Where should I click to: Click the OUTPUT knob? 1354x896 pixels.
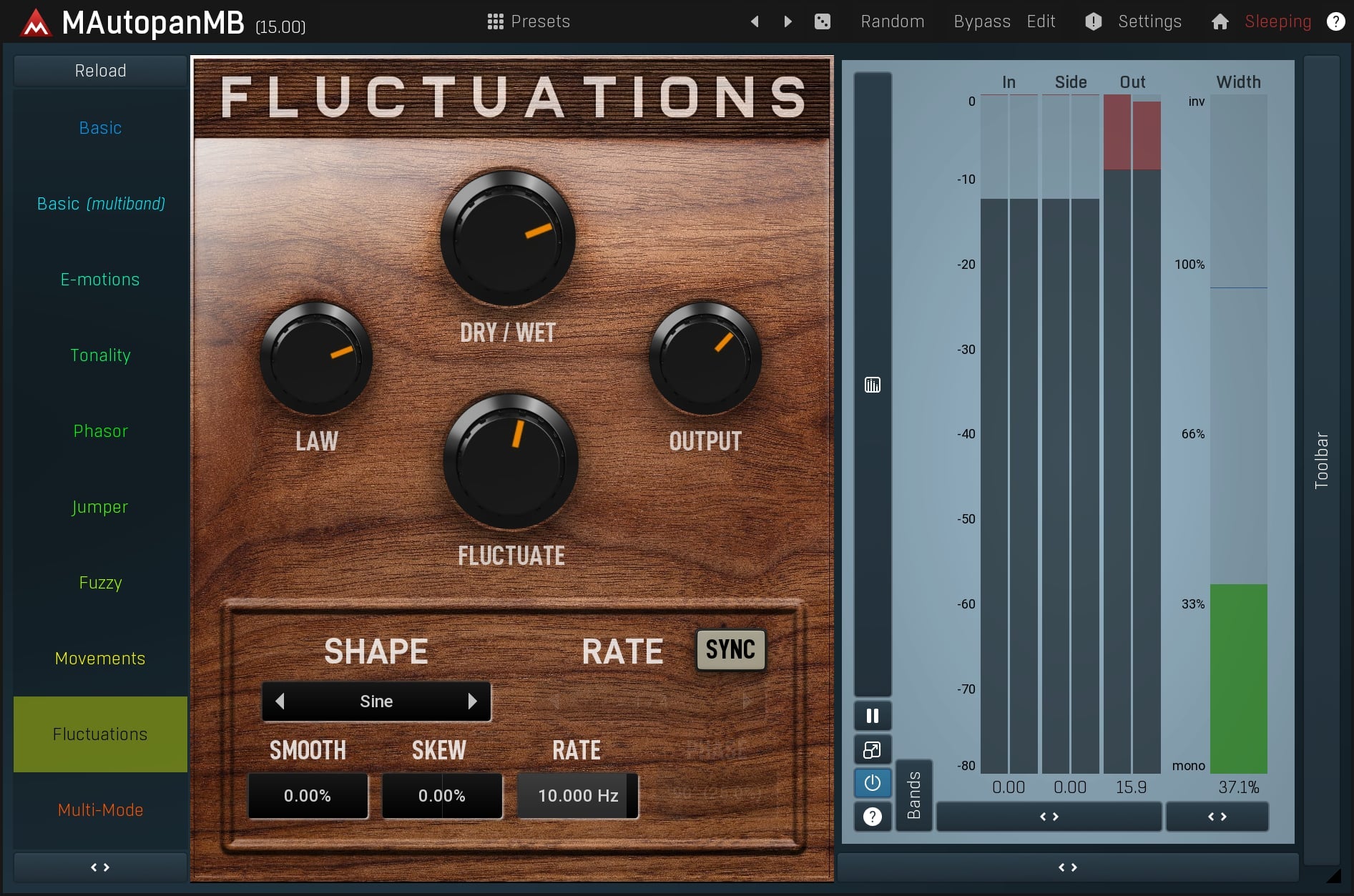705,358
